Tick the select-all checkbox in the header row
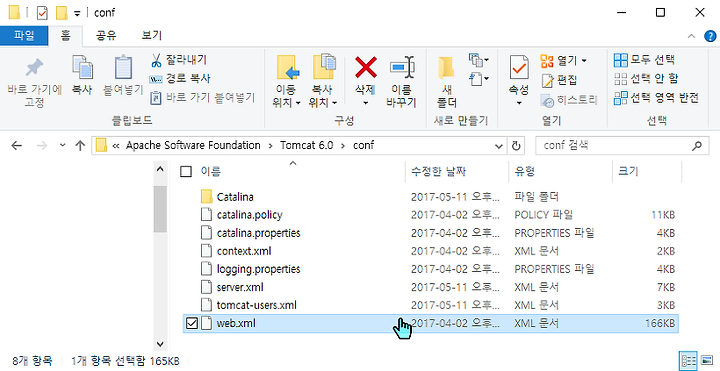The height and width of the screenshot is (371, 720). pyautogui.click(x=186, y=172)
